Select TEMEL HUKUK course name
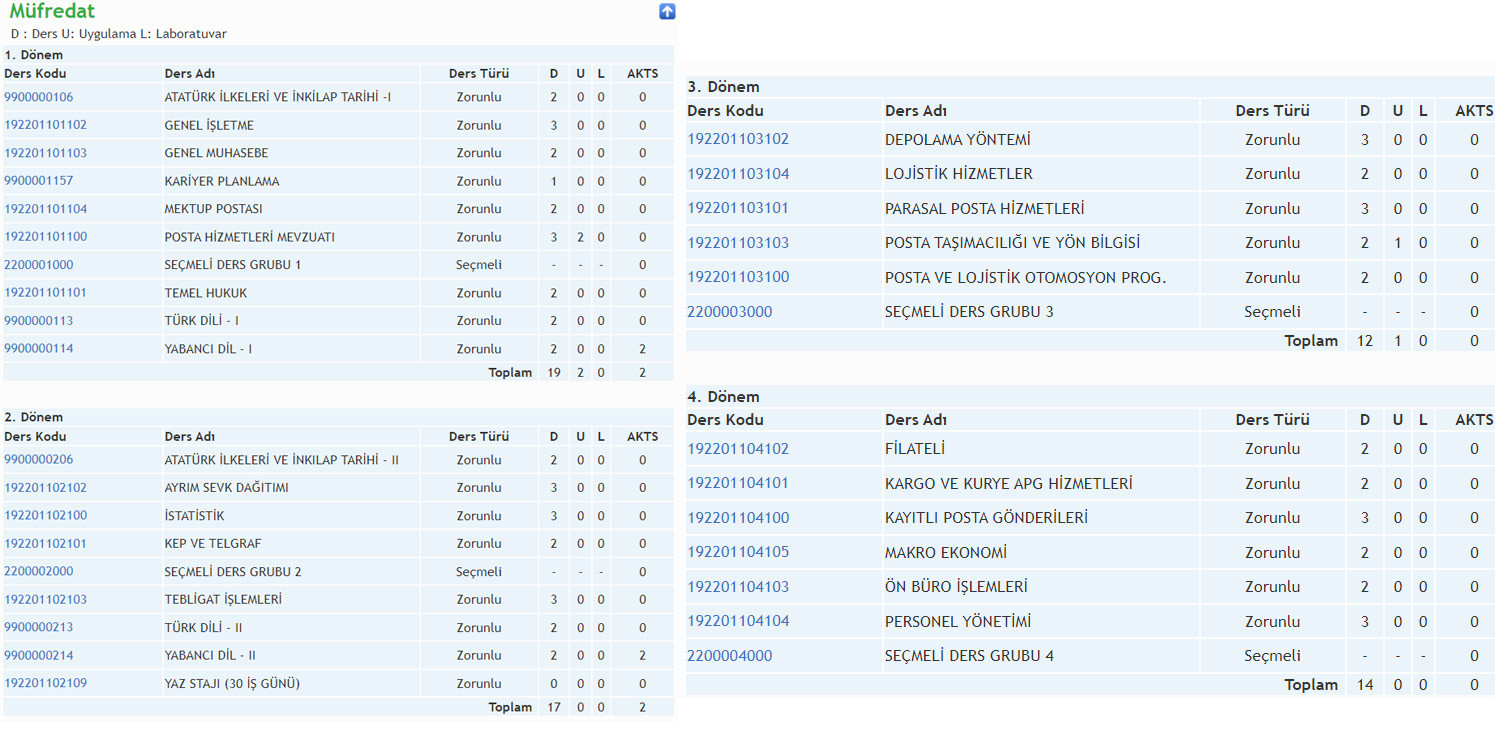Image resolution: width=1495 pixels, height=747 pixels. pyautogui.click(x=206, y=293)
